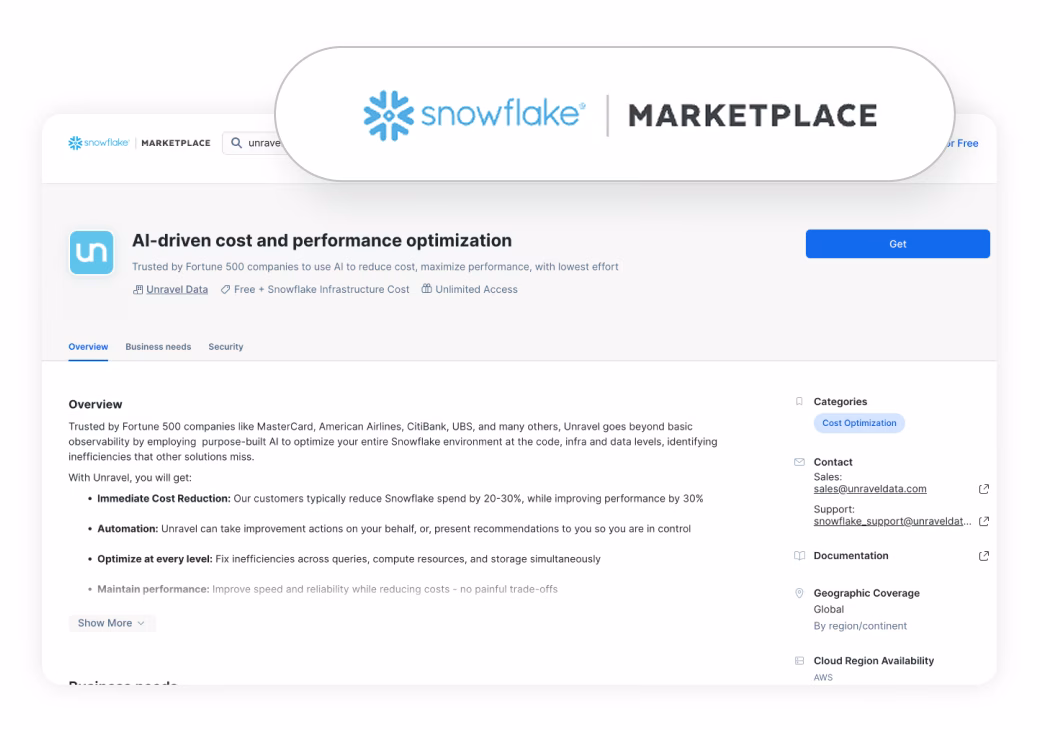Click the MARKETPLACE text in page header

176,143
